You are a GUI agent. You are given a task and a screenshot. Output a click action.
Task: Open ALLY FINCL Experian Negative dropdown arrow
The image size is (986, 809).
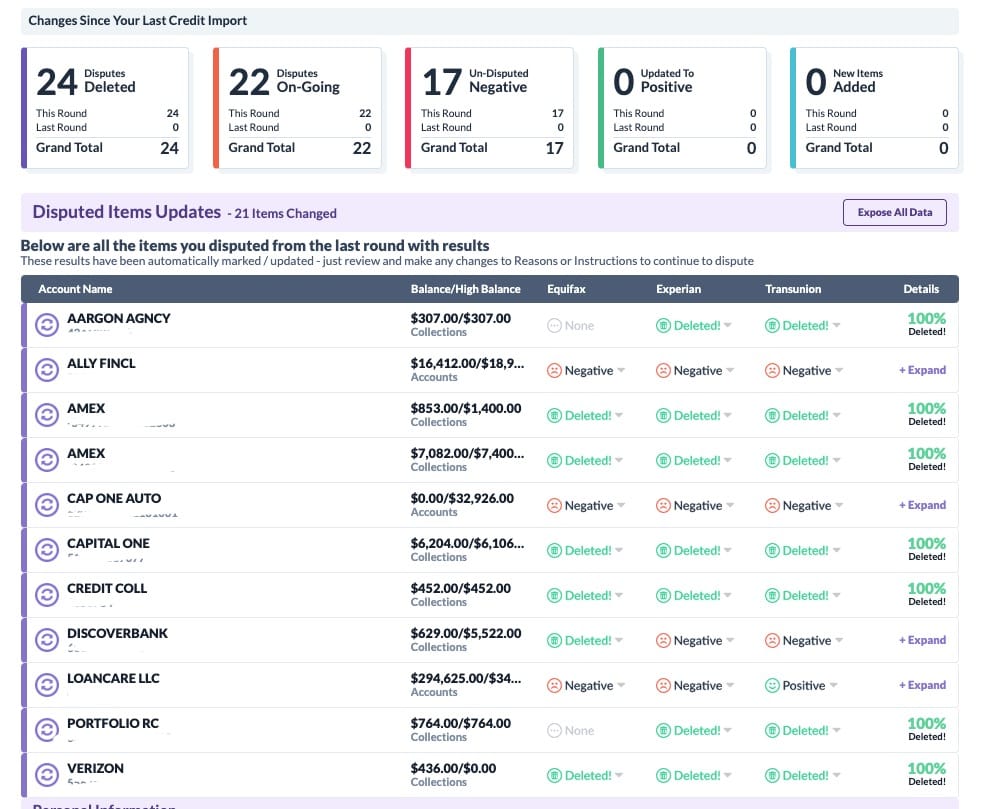coord(730,370)
